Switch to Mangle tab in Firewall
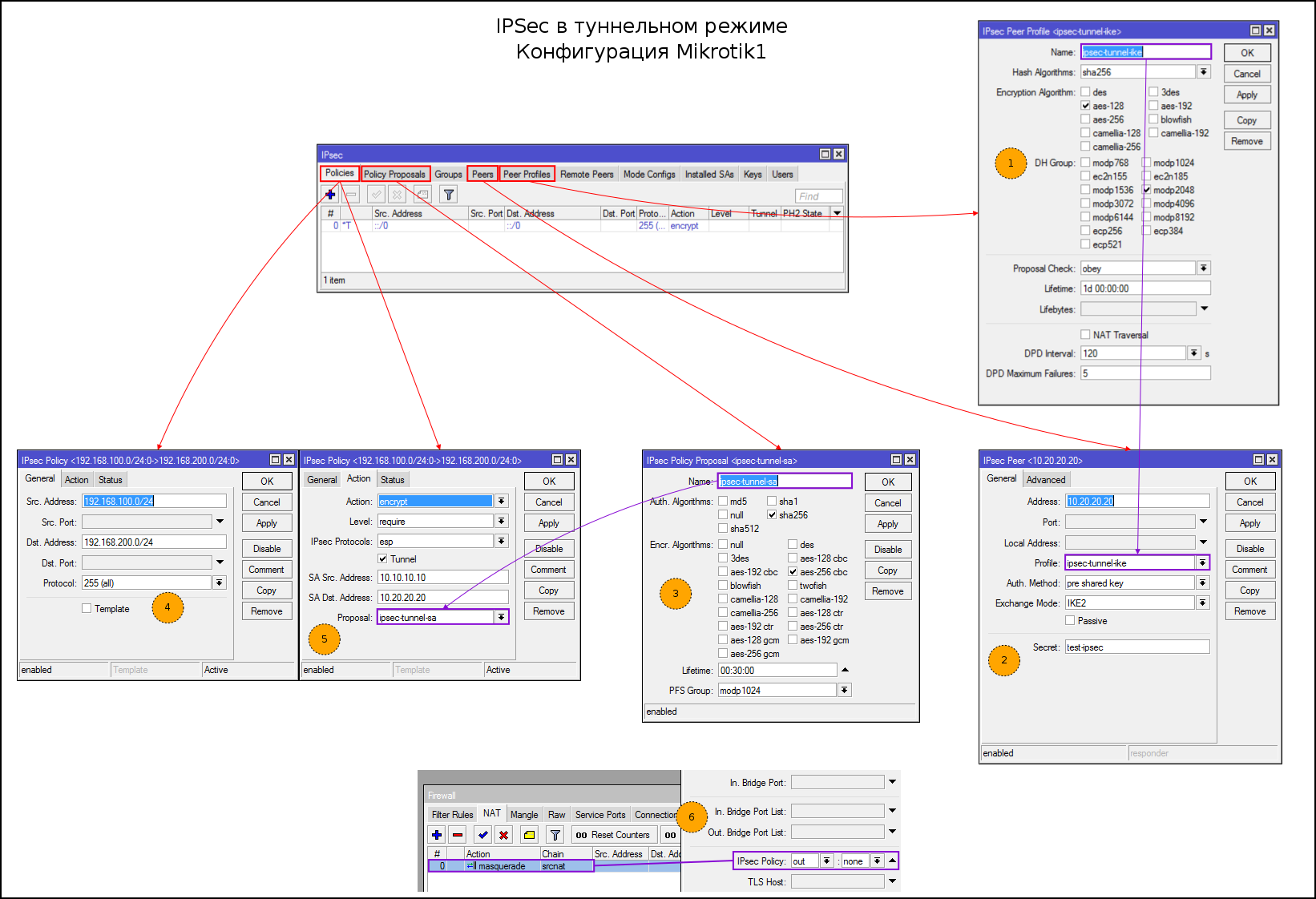The width and height of the screenshot is (1316, 899). coord(524,814)
